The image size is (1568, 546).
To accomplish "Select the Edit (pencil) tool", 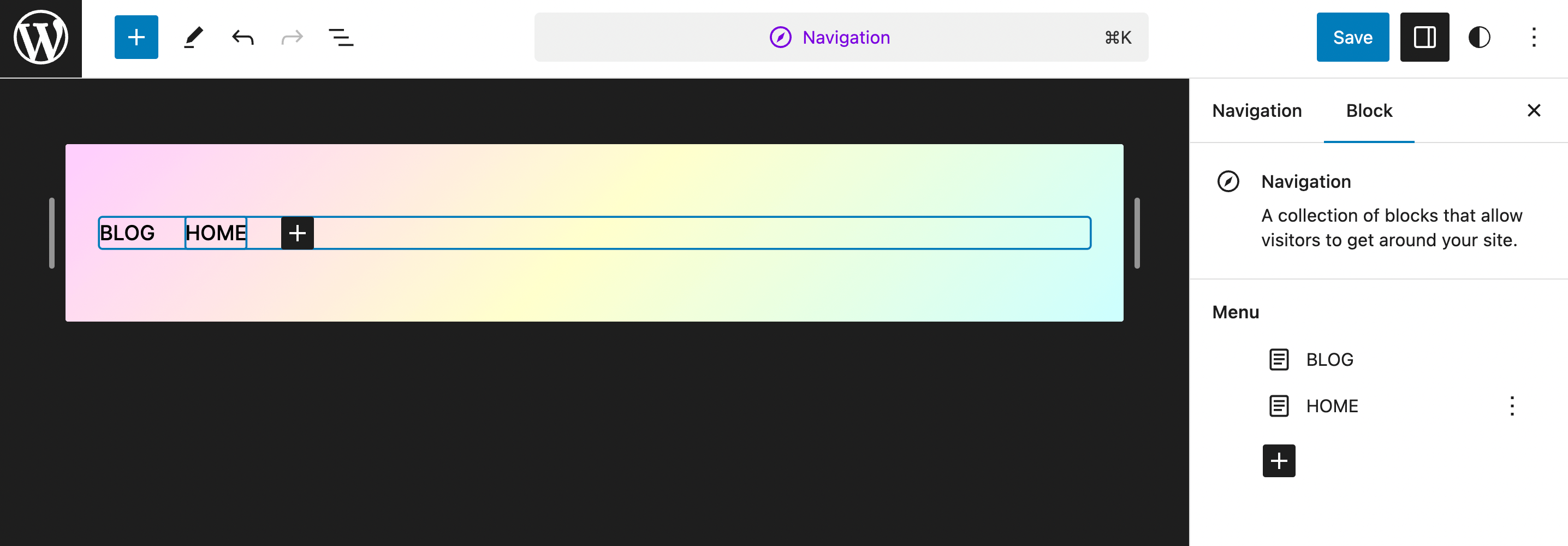I will [x=193, y=37].
